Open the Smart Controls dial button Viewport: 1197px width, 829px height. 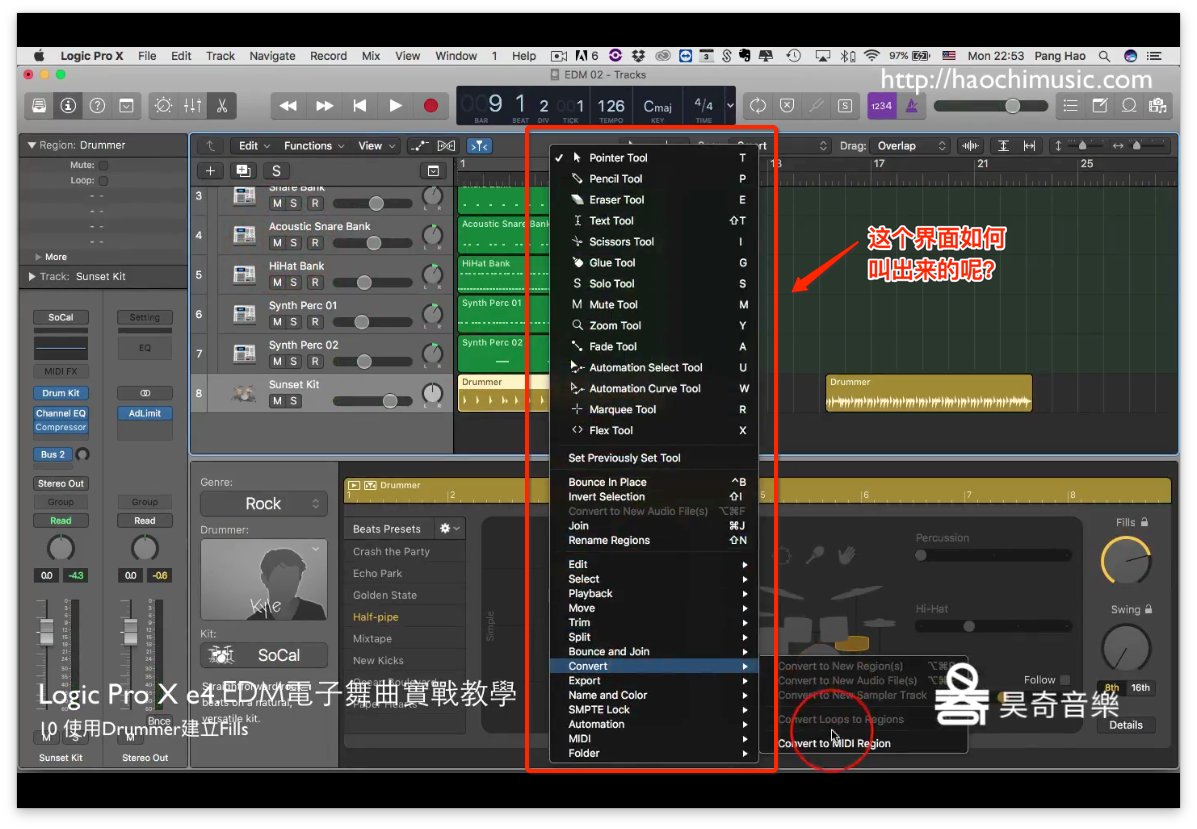pyautogui.click(x=163, y=106)
